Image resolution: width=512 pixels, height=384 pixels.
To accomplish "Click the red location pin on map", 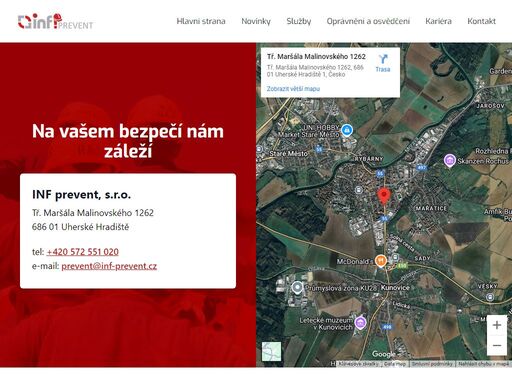I will coord(384,196).
